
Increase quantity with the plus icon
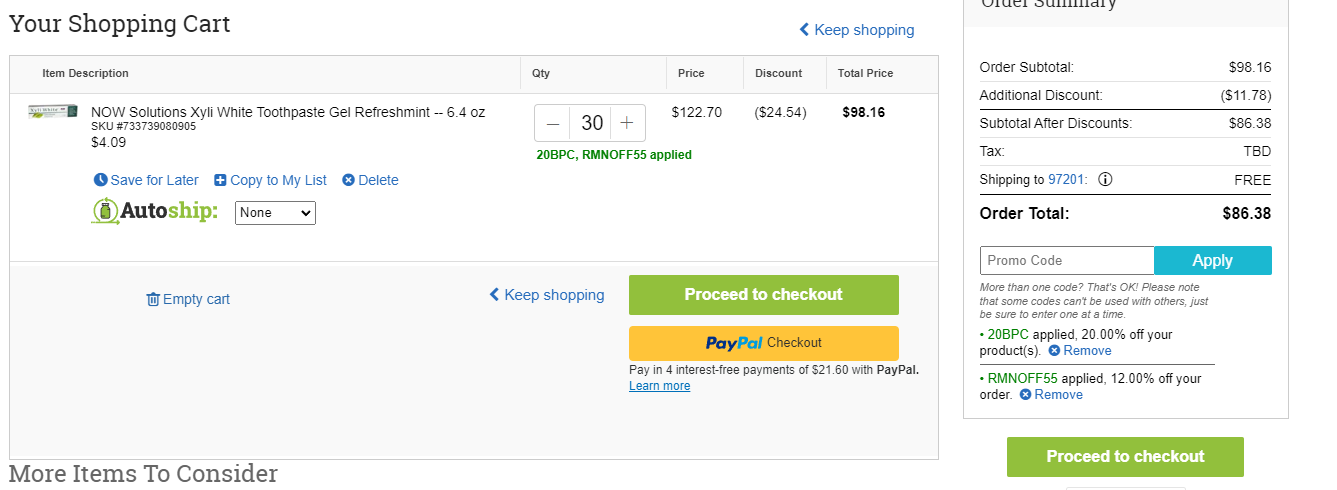[627, 123]
